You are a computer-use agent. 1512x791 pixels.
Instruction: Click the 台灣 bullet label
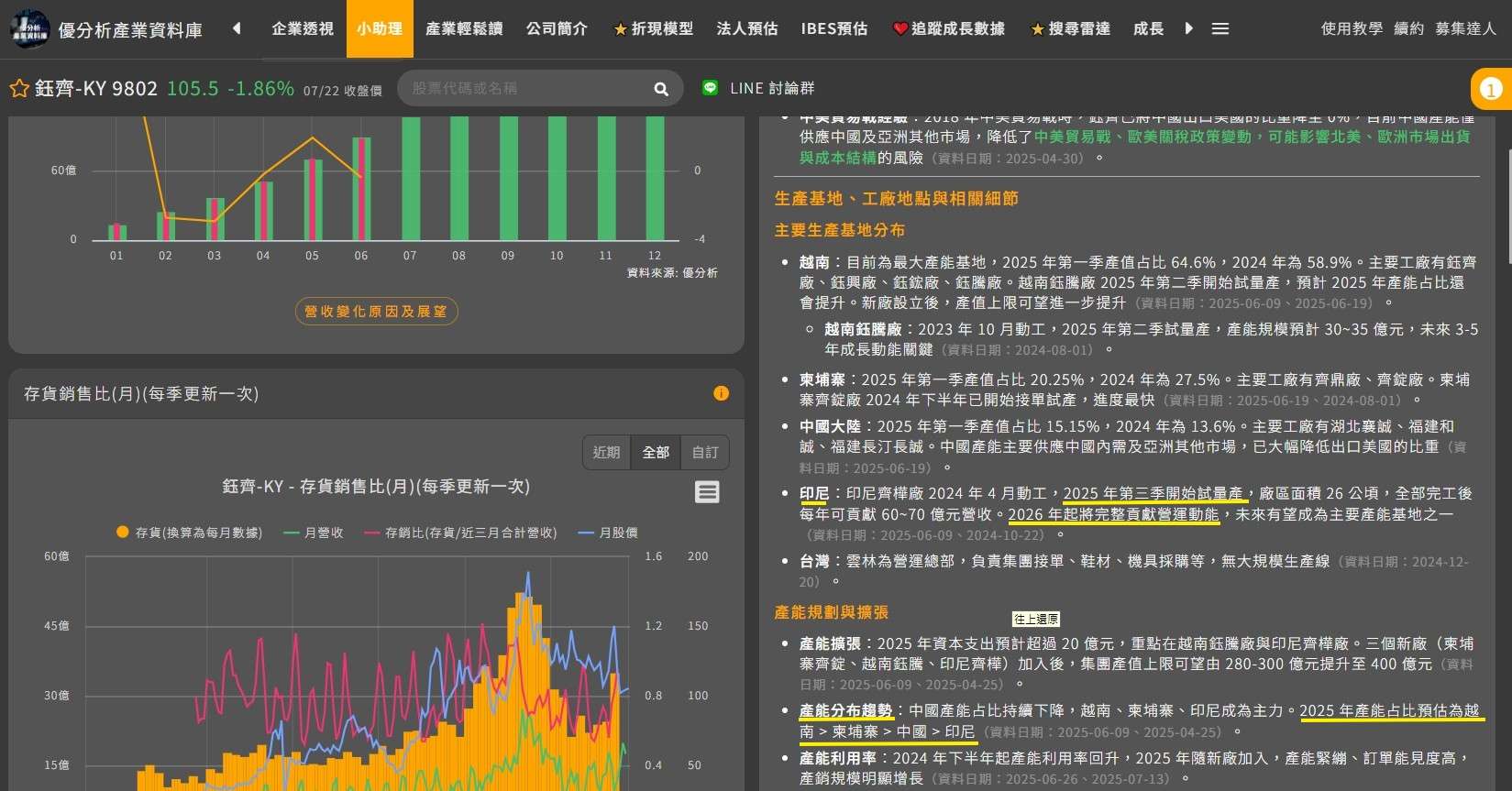(814, 561)
